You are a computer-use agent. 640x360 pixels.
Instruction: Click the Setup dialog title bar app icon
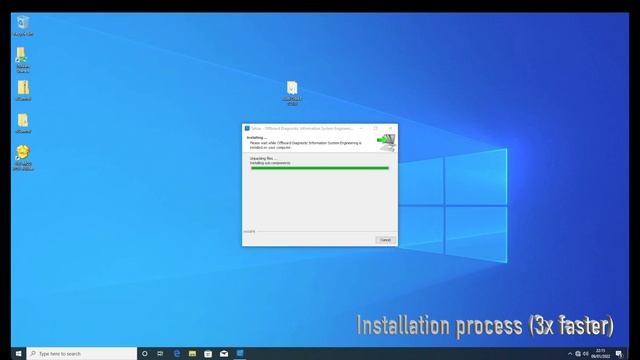(x=247, y=128)
